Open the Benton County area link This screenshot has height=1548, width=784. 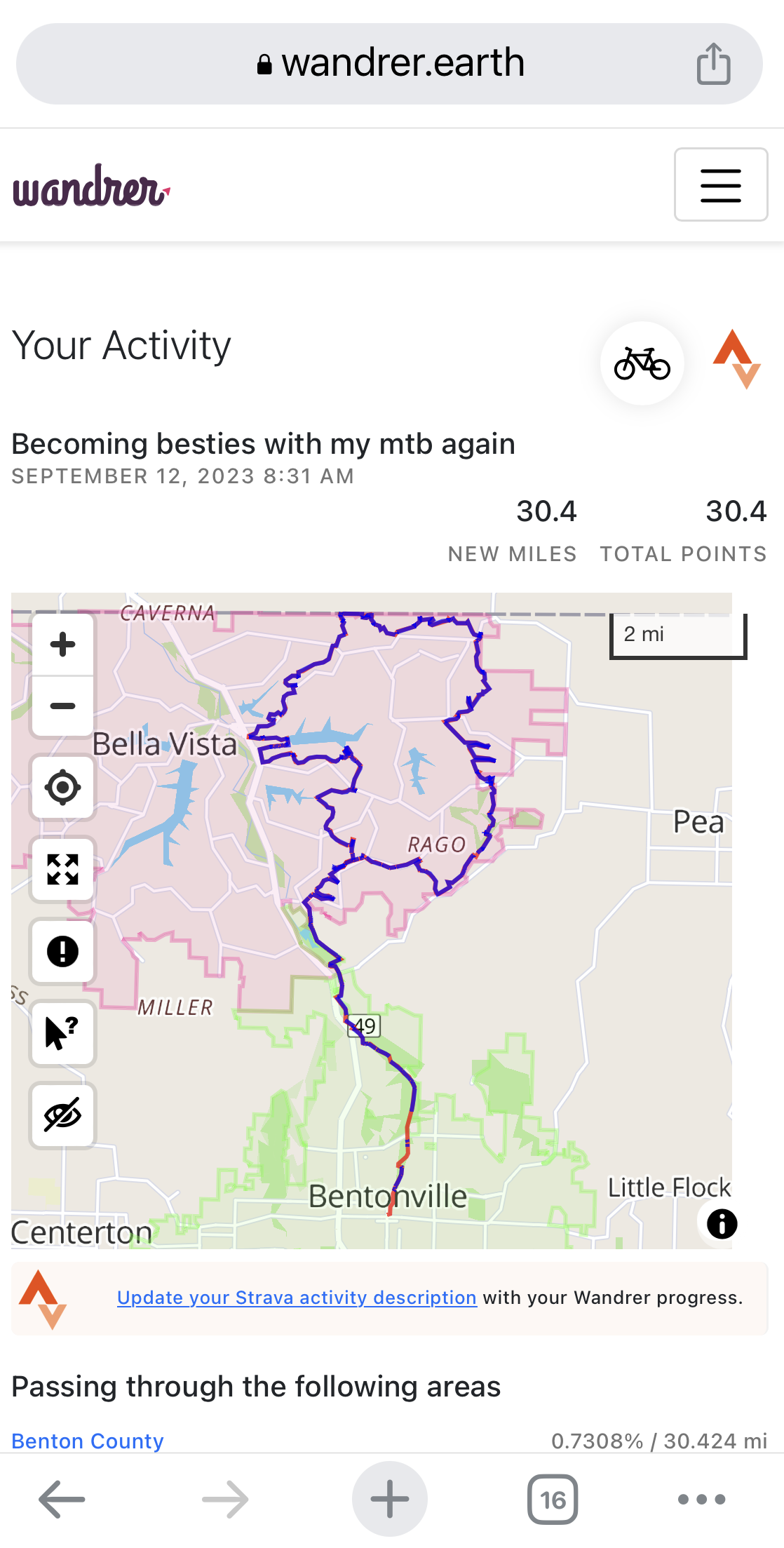pos(88,1441)
